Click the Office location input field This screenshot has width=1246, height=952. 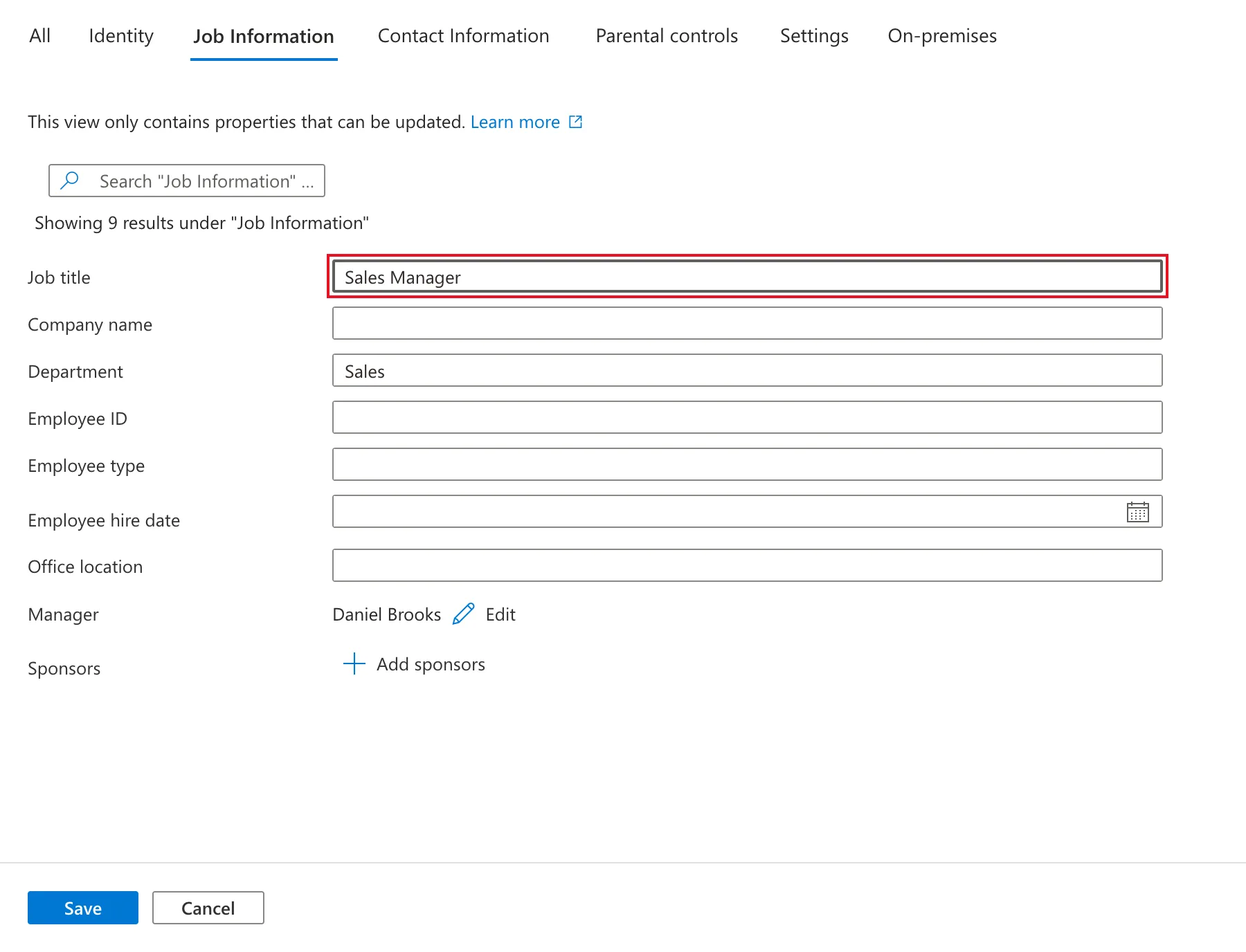pyautogui.click(x=748, y=565)
